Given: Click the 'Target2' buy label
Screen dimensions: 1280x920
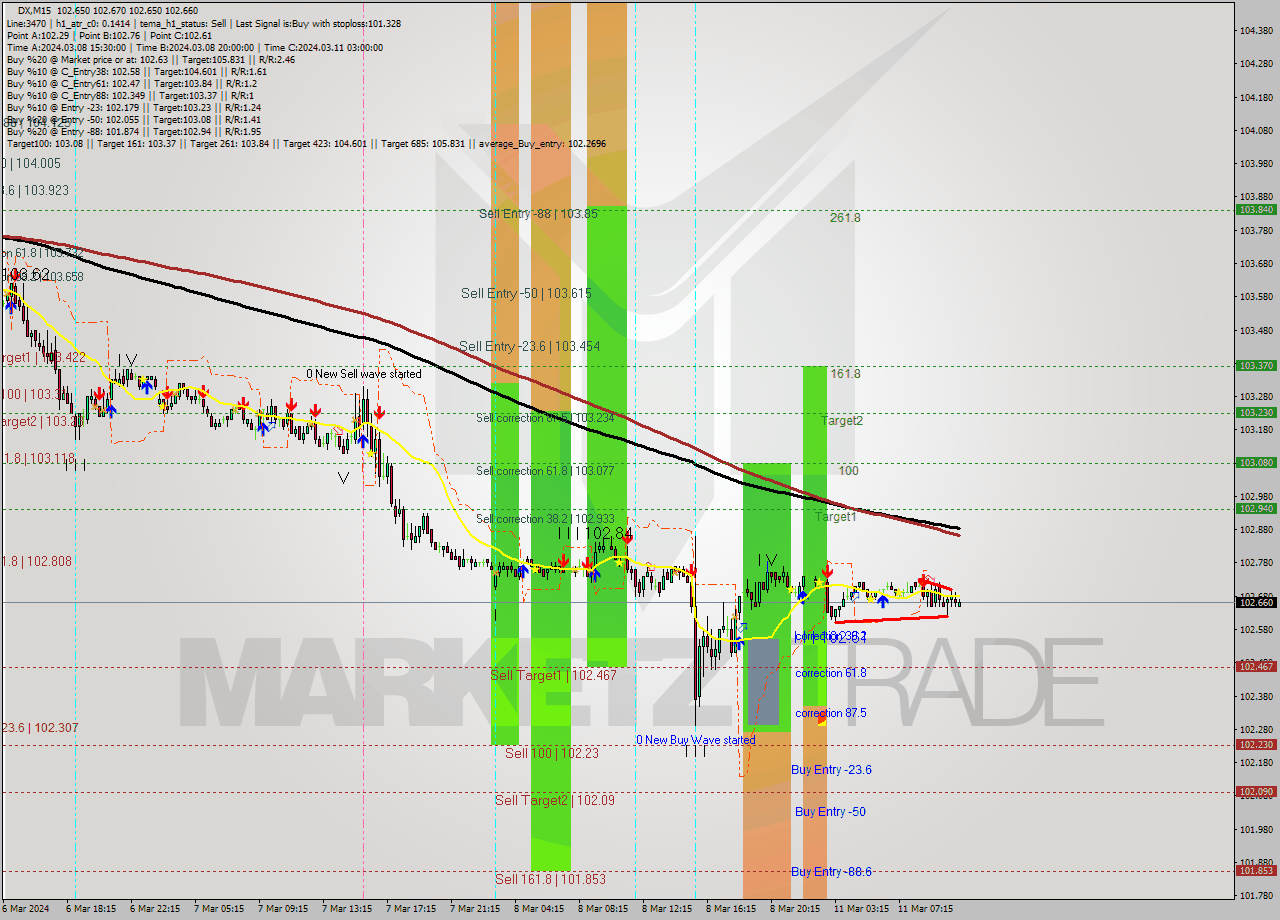Looking at the screenshot, I should pos(842,420).
